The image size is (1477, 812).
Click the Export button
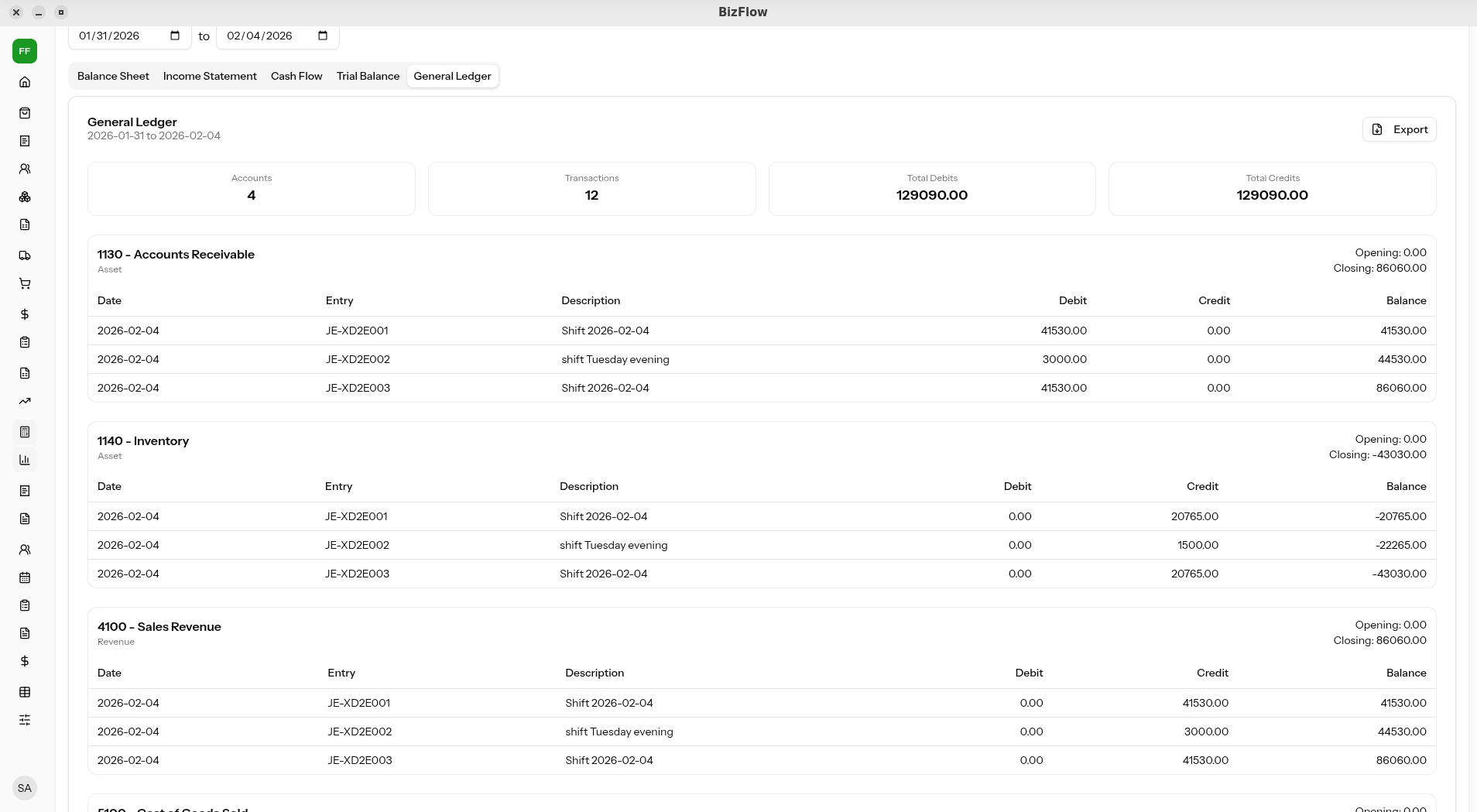[x=1400, y=129]
